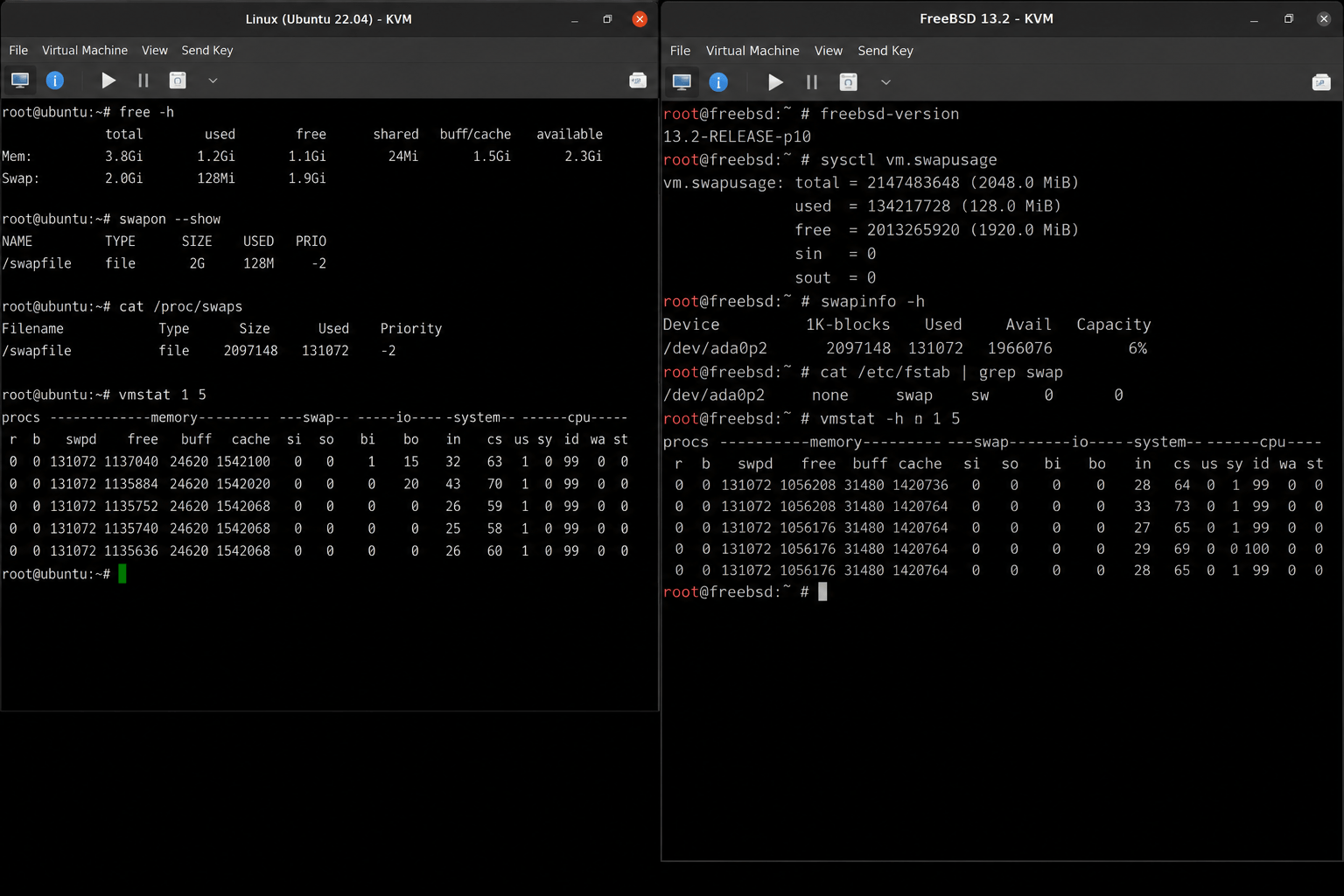Viewport: 1344px width, 896px height.
Task: Open Send Key menu in FreeBSD window
Action: click(885, 51)
